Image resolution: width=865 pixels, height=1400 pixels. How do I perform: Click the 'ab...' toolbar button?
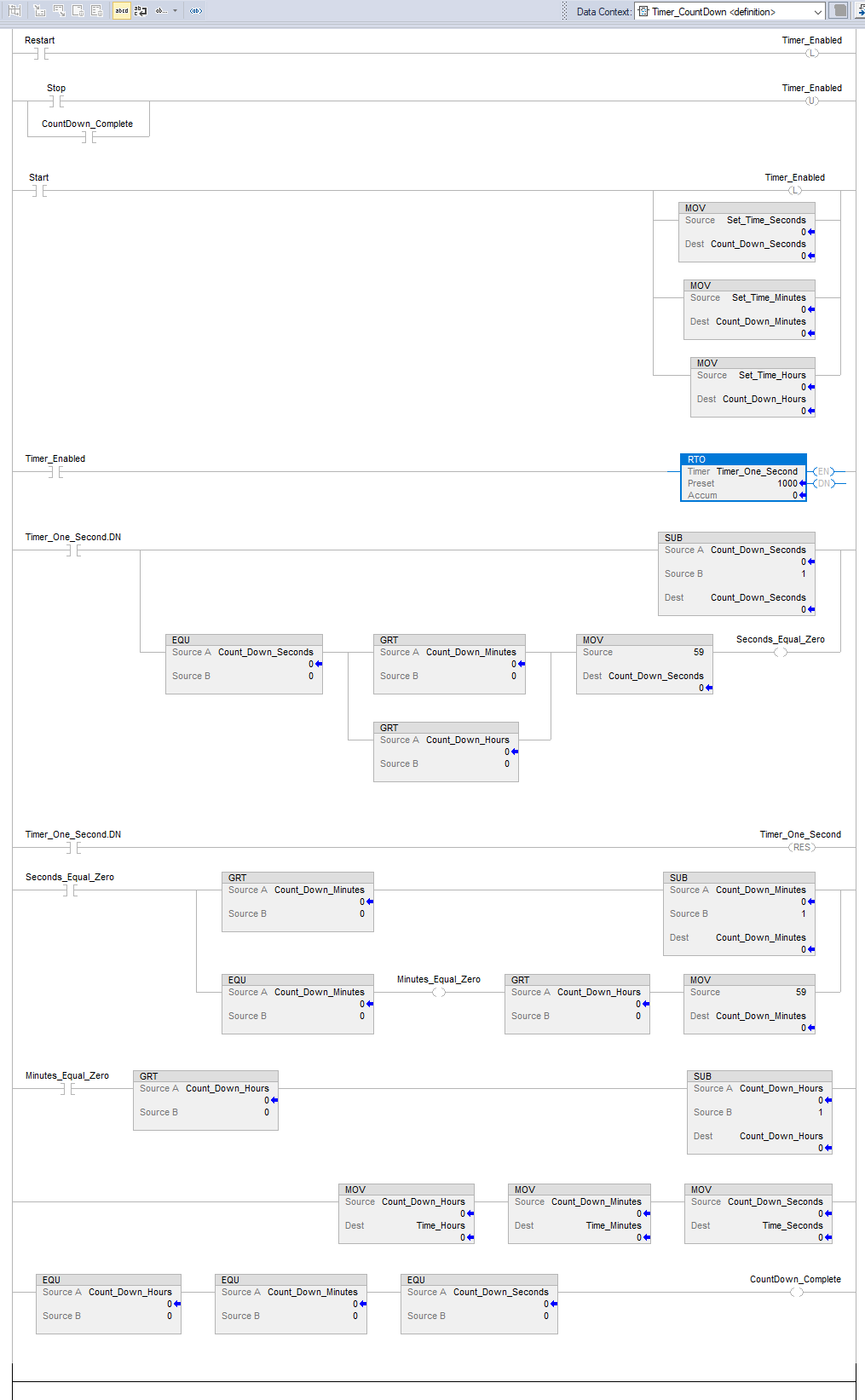coord(160,11)
